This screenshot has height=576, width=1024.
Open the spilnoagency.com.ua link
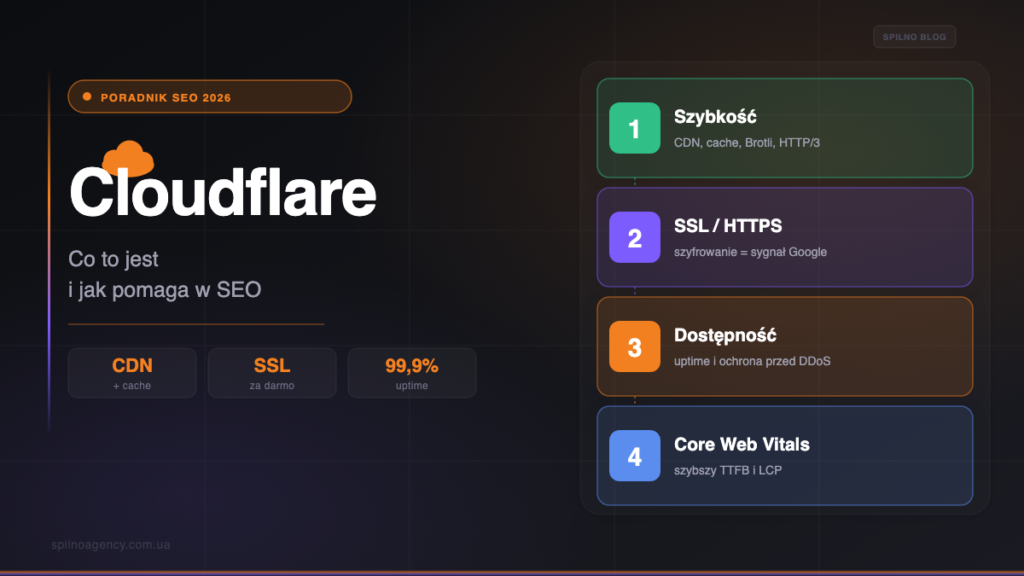point(110,544)
